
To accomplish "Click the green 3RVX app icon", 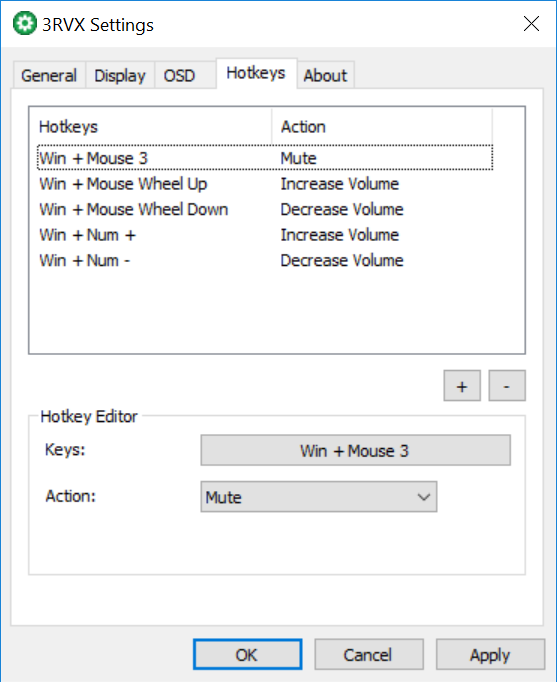I will [x=25, y=23].
